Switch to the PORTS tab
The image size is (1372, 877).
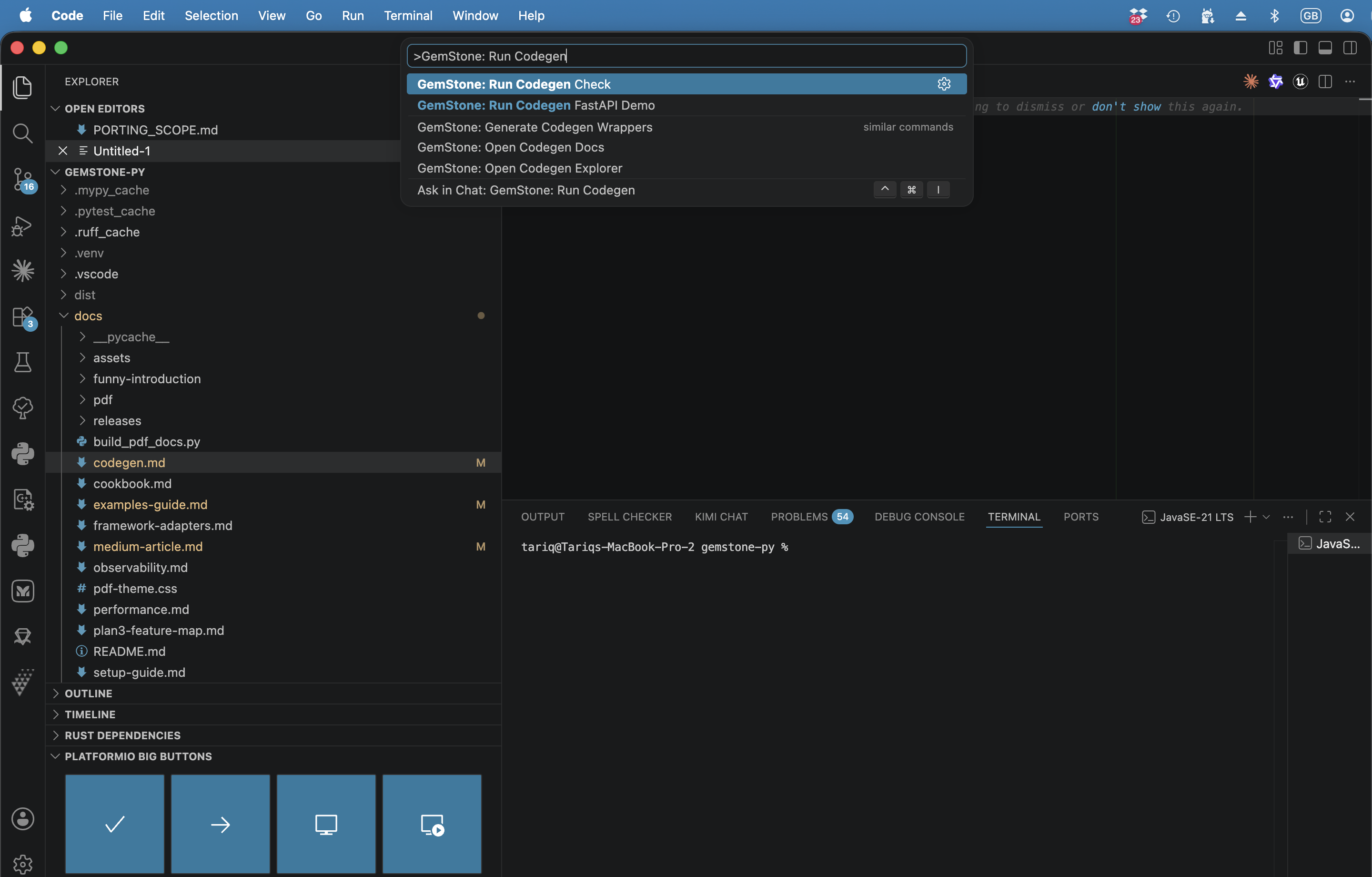click(1080, 517)
